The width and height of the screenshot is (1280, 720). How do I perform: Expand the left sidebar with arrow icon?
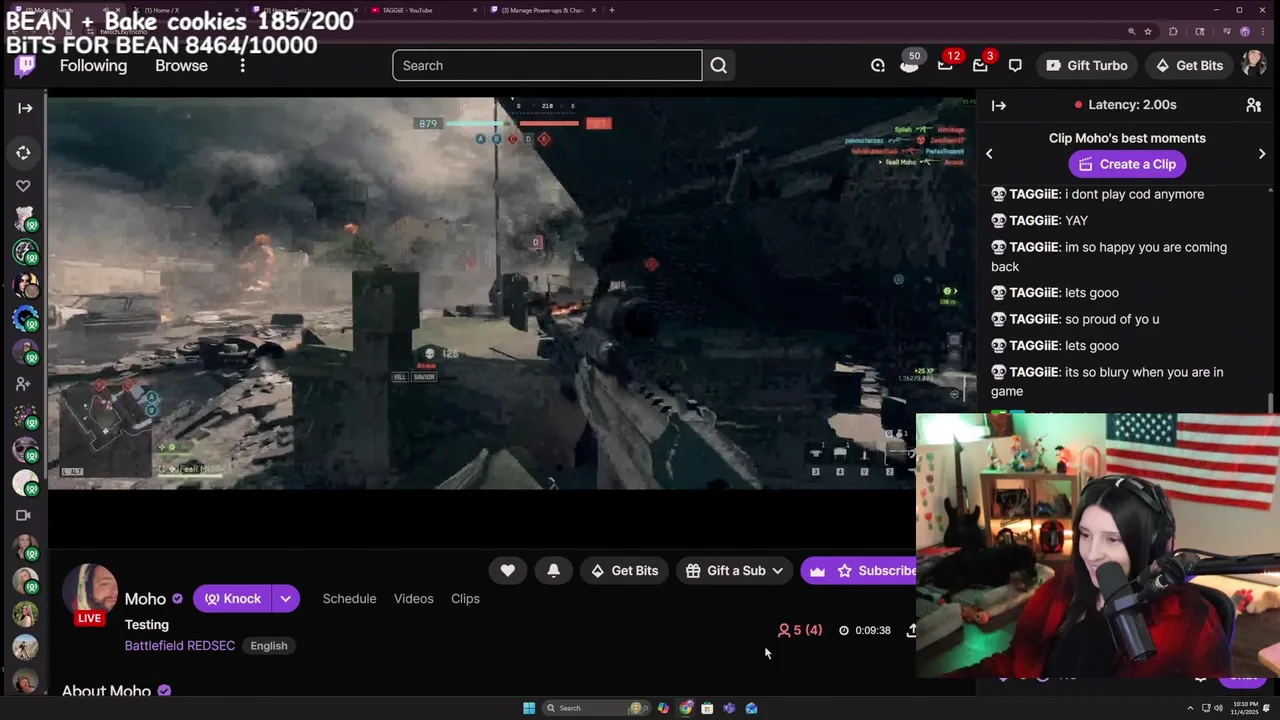tap(25, 108)
